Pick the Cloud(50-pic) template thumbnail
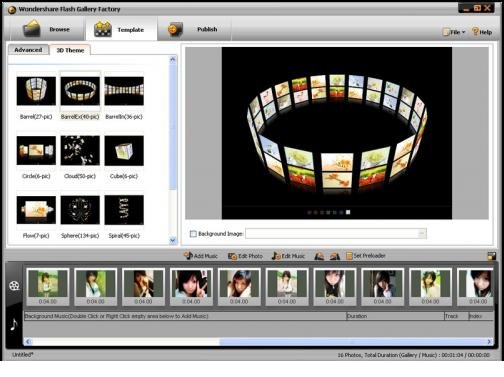The height and width of the screenshot is (377, 504). (80, 150)
